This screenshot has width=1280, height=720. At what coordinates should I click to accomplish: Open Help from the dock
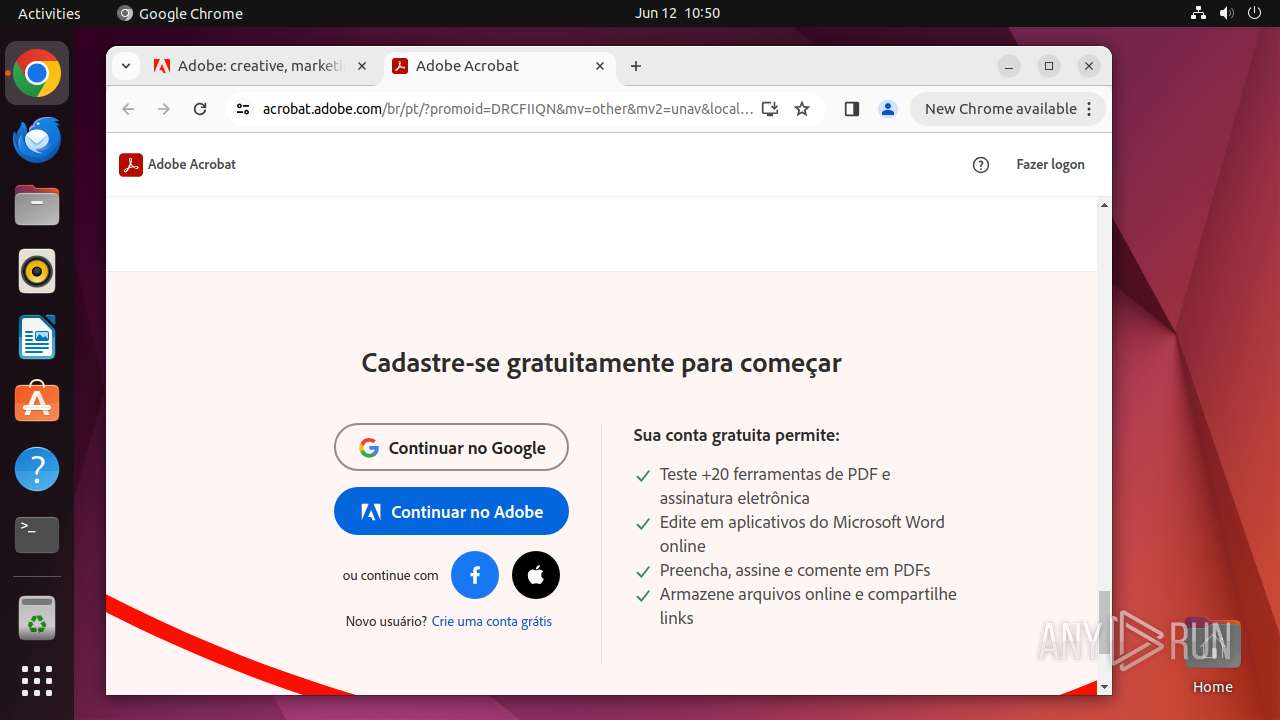pos(37,469)
